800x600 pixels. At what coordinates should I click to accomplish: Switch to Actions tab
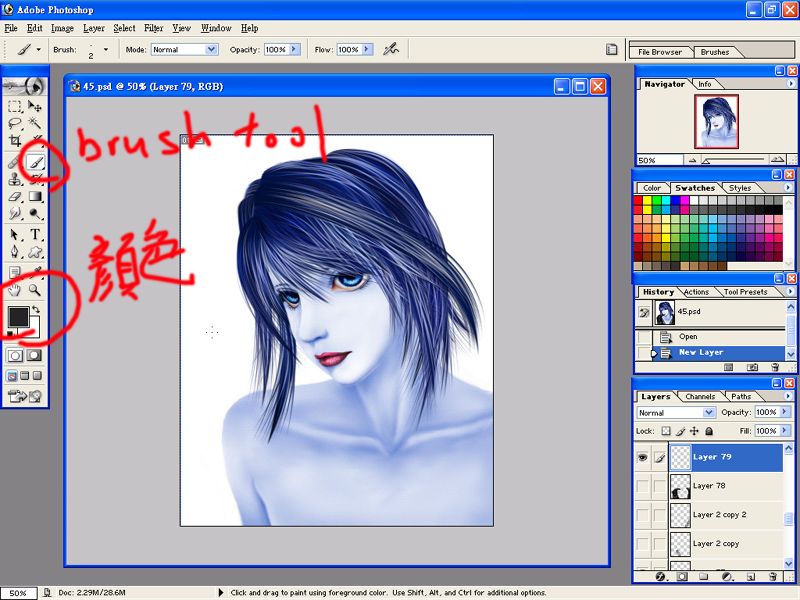[x=696, y=292]
